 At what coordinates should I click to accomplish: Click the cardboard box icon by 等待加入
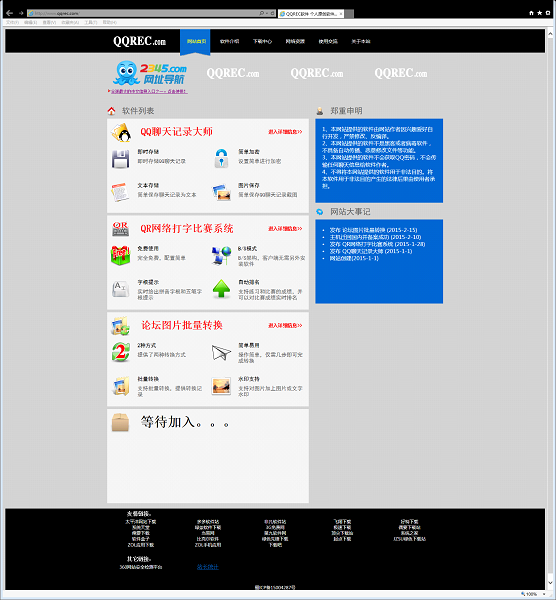(x=120, y=422)
